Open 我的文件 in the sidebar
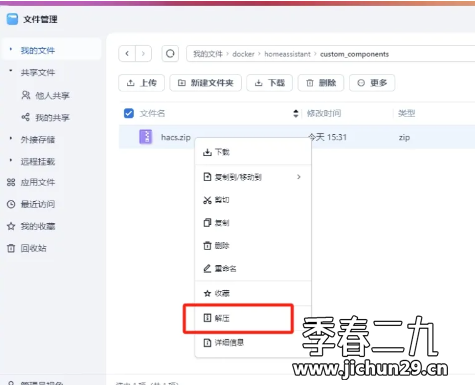 (51, 50)
